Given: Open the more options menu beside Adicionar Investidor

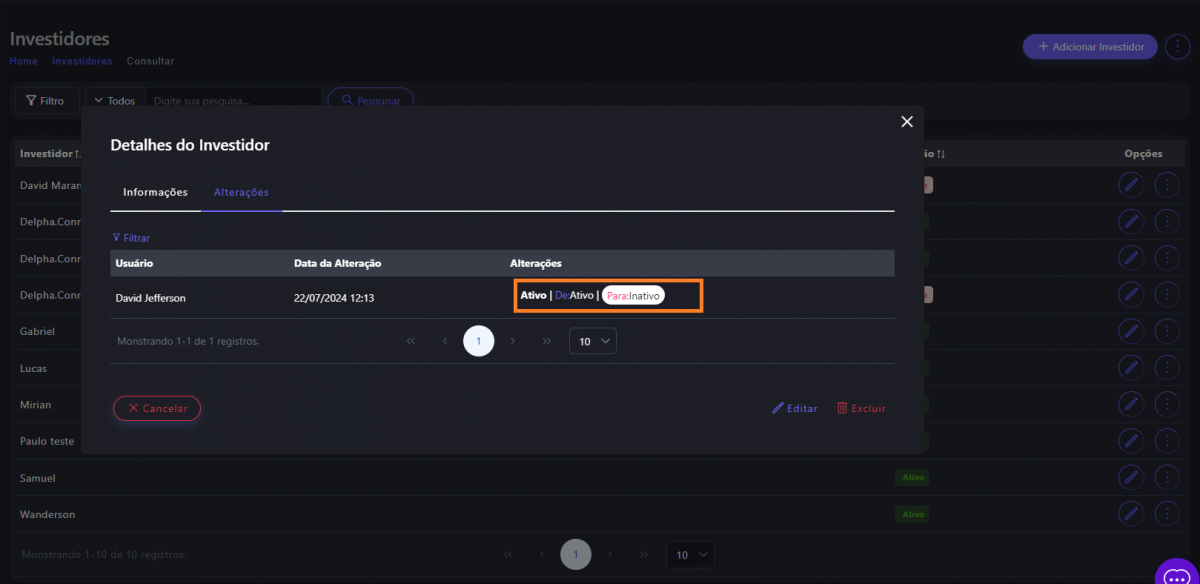Looking at the screenshot, I should pos(1176,47).
